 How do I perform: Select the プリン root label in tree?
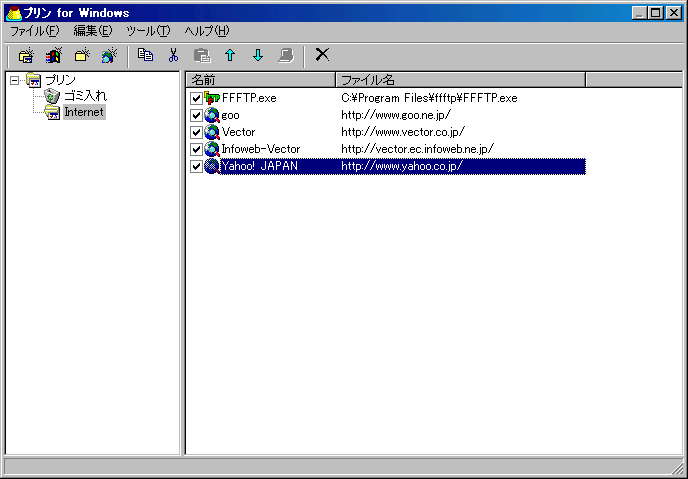pos(61,80)
